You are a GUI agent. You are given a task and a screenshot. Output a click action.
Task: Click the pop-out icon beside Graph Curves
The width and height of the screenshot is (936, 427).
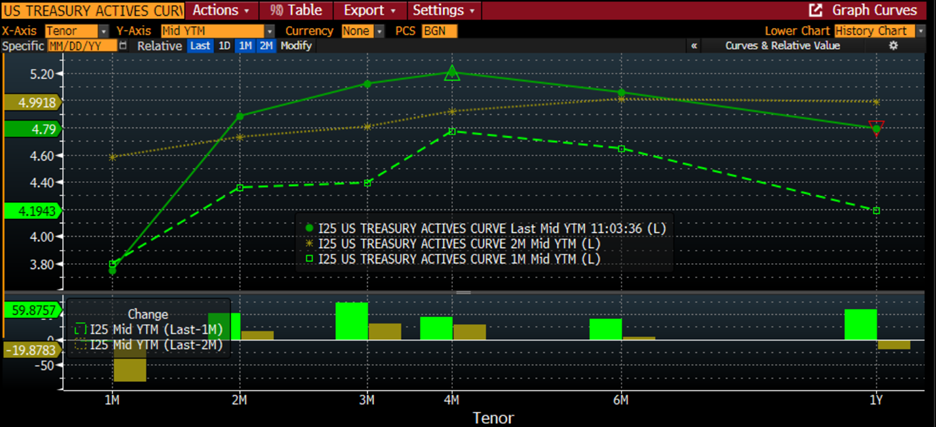click(815, 10)
